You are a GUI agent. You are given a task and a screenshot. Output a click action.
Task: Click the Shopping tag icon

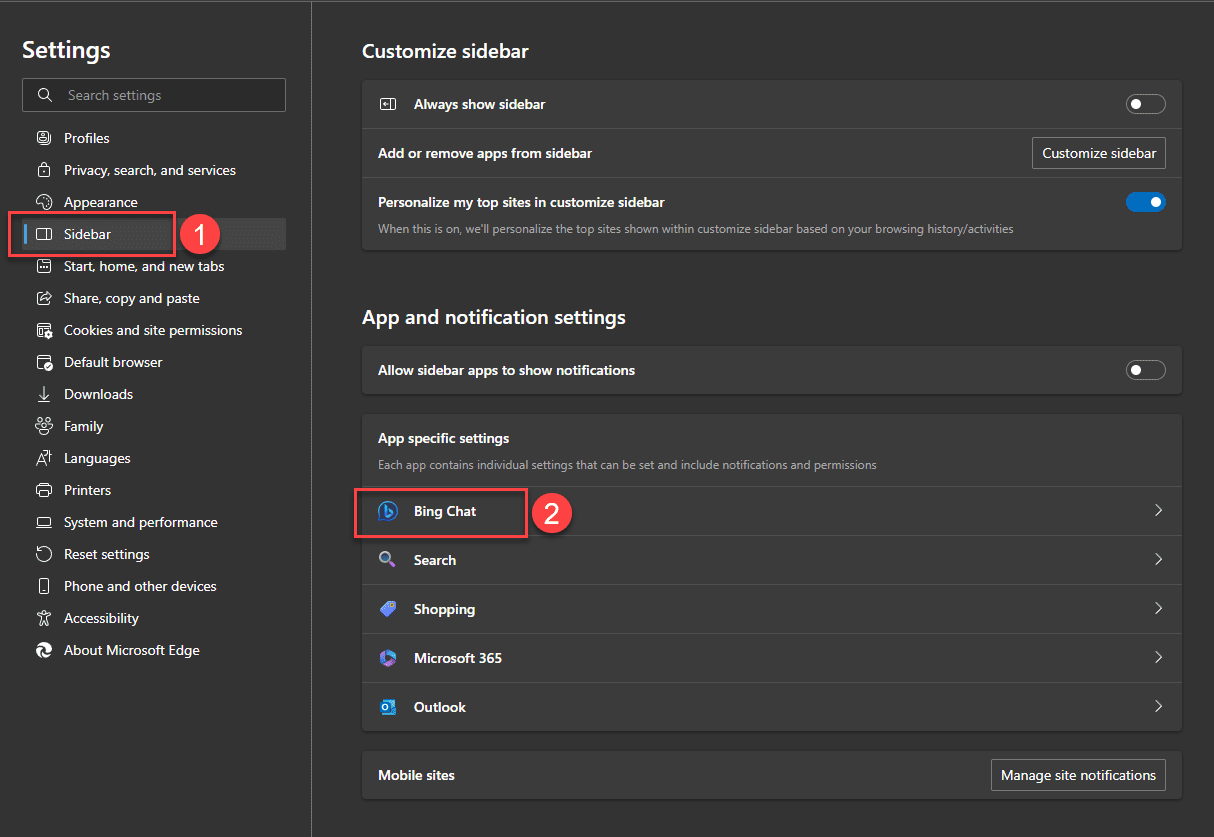[x=388, y=609]
